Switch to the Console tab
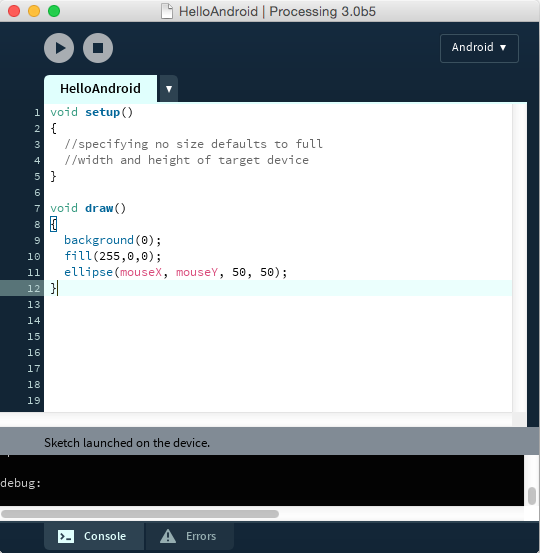The width and height of the screenshot is (540, 553). tap(94, 536)
